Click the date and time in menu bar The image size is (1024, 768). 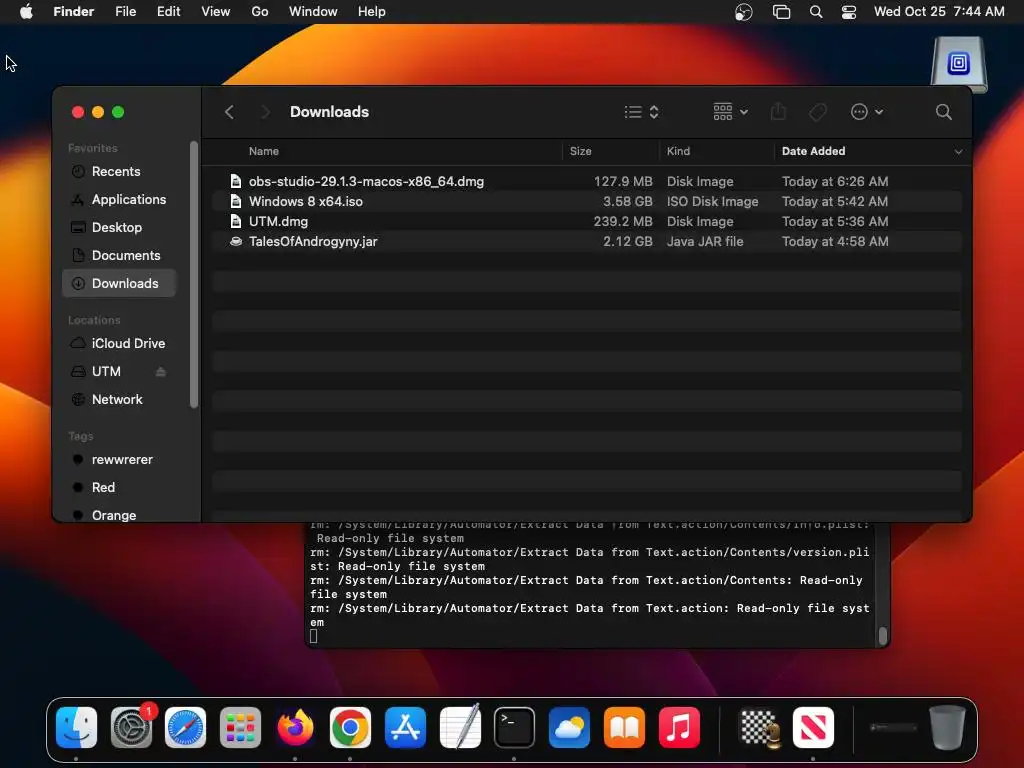(939, 12)
